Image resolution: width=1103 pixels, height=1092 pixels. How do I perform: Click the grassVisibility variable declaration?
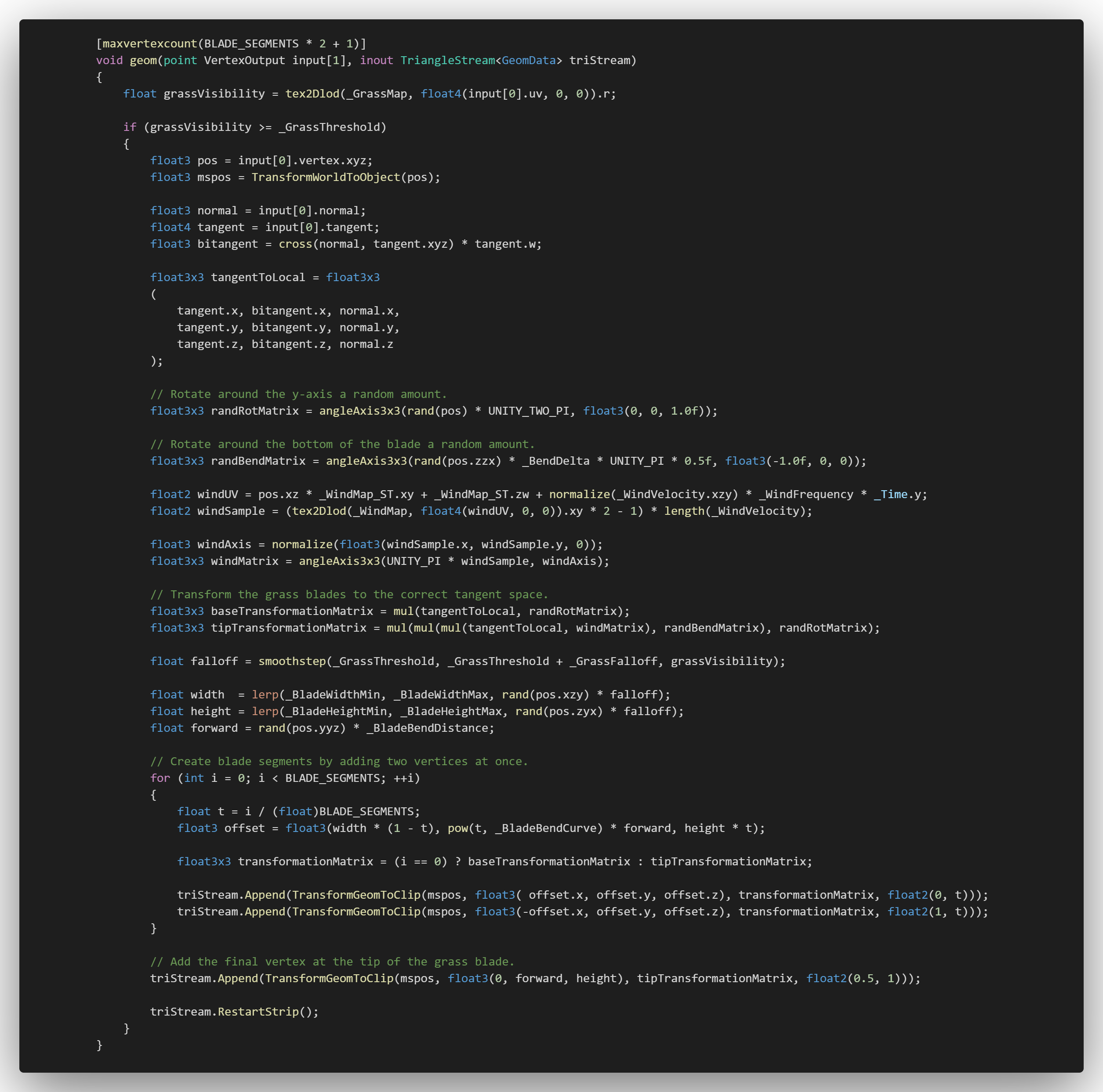point(214,94)
